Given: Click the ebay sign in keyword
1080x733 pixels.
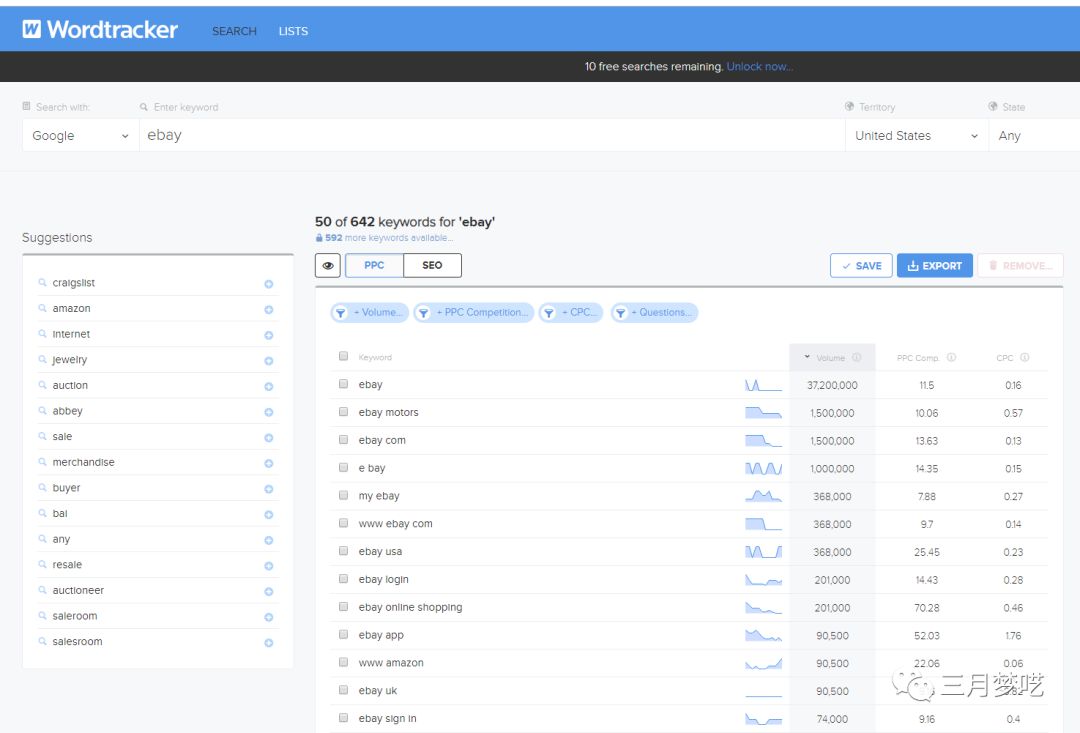Looking at the screenshot, I should pos(387,719).
